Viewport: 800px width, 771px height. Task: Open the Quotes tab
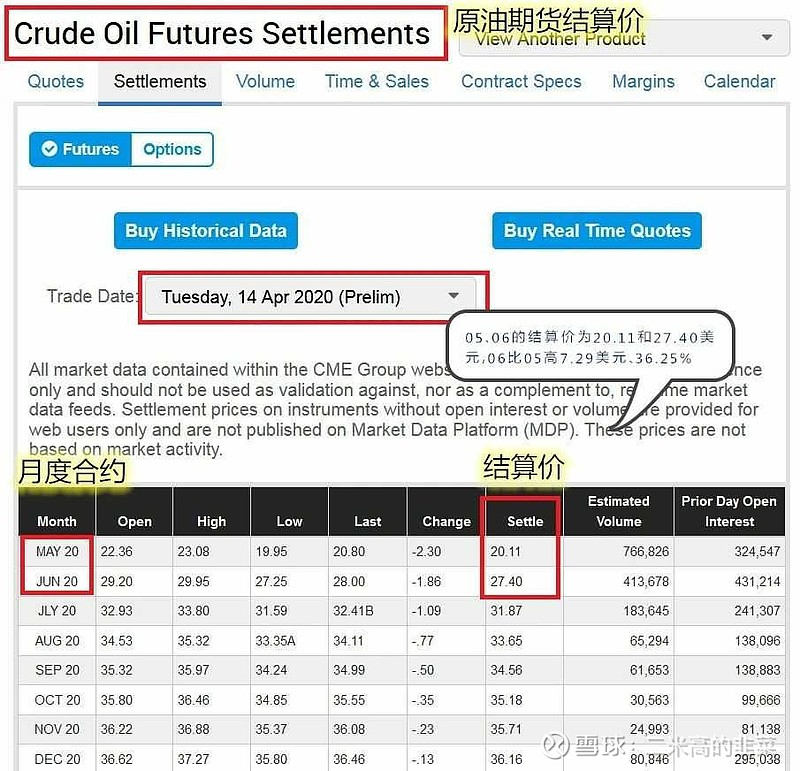click(56, 82)
